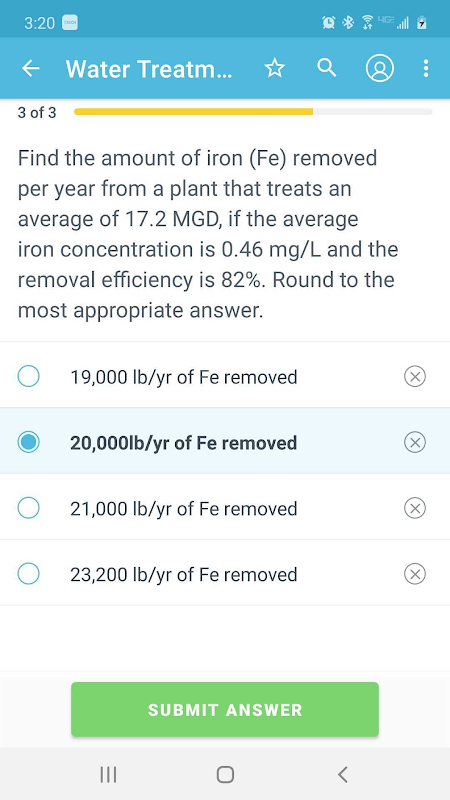Viewport: 450px width, 800px height.
Task: Tap the back arrow in header
Action: [x=31, y=68]
